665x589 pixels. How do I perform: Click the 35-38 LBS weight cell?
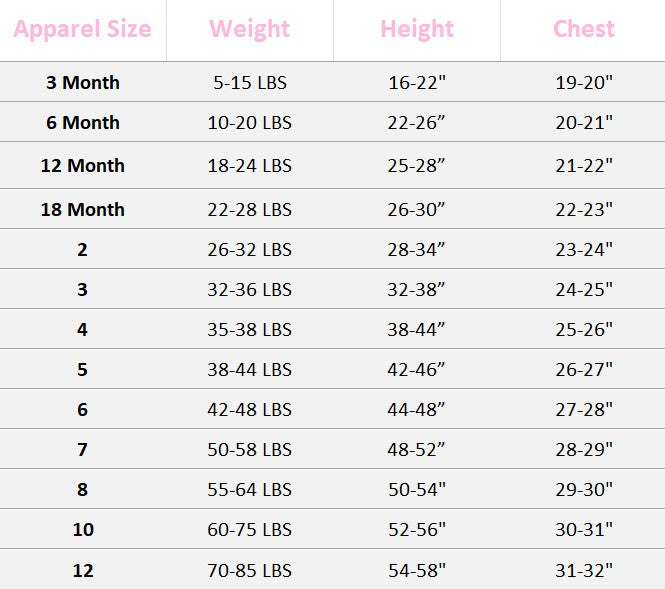coord(250,329)
